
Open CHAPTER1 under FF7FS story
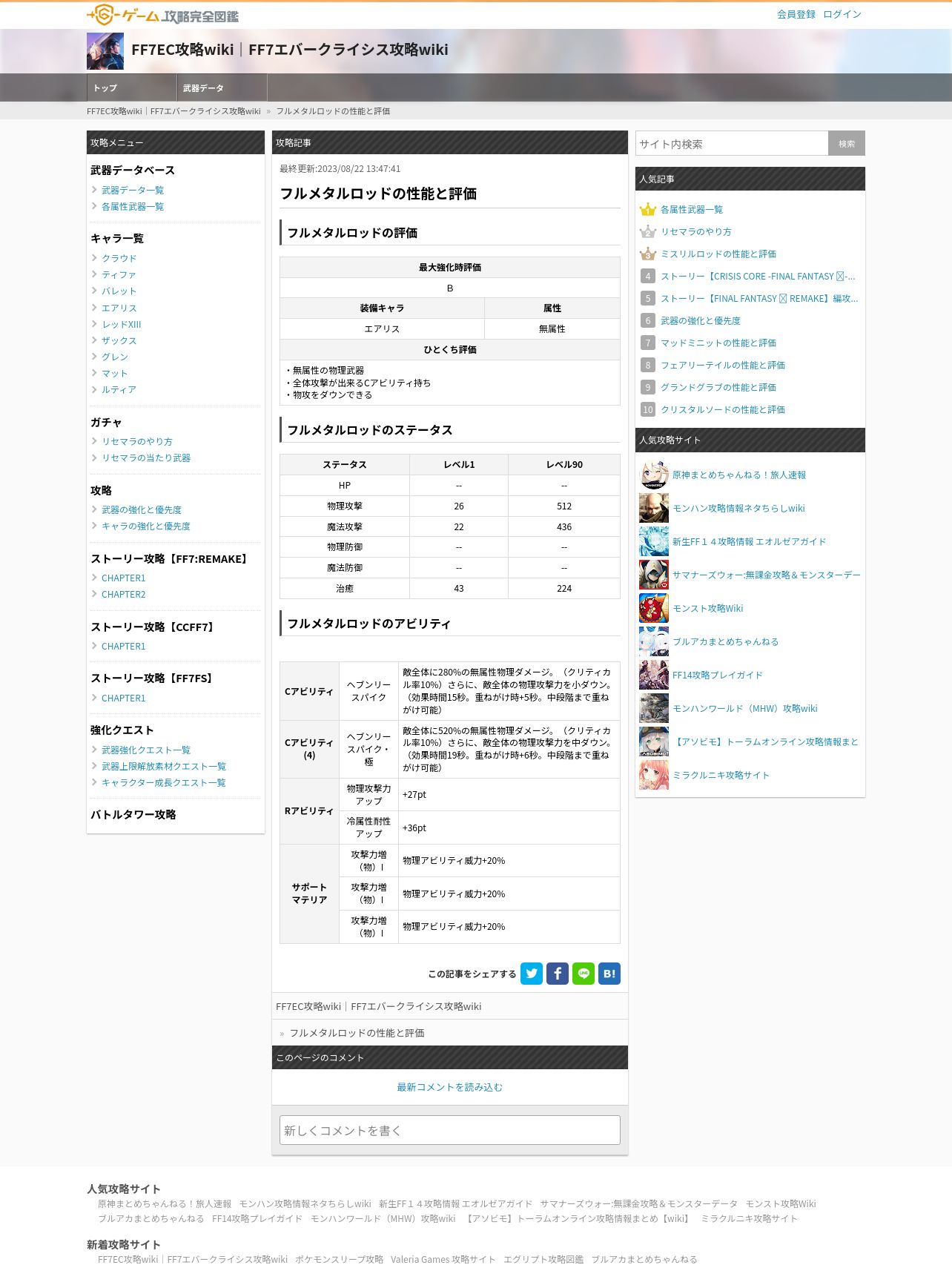tap(124, 698)
